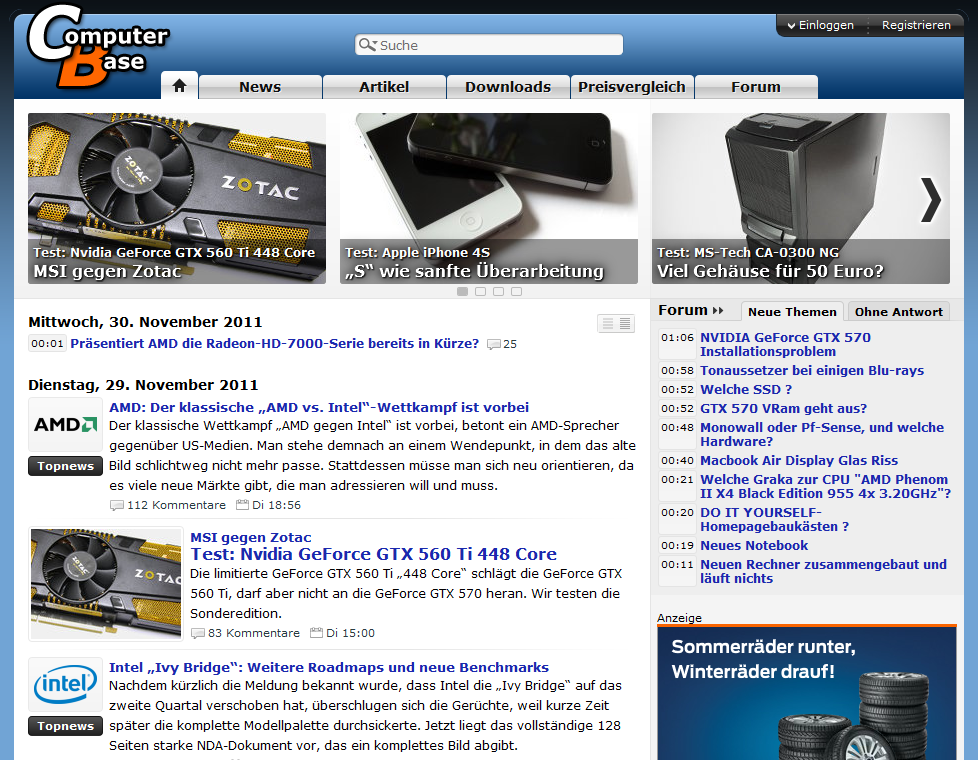
Task: Open the Forum navigation tab
Action: [x=756, y=87]
